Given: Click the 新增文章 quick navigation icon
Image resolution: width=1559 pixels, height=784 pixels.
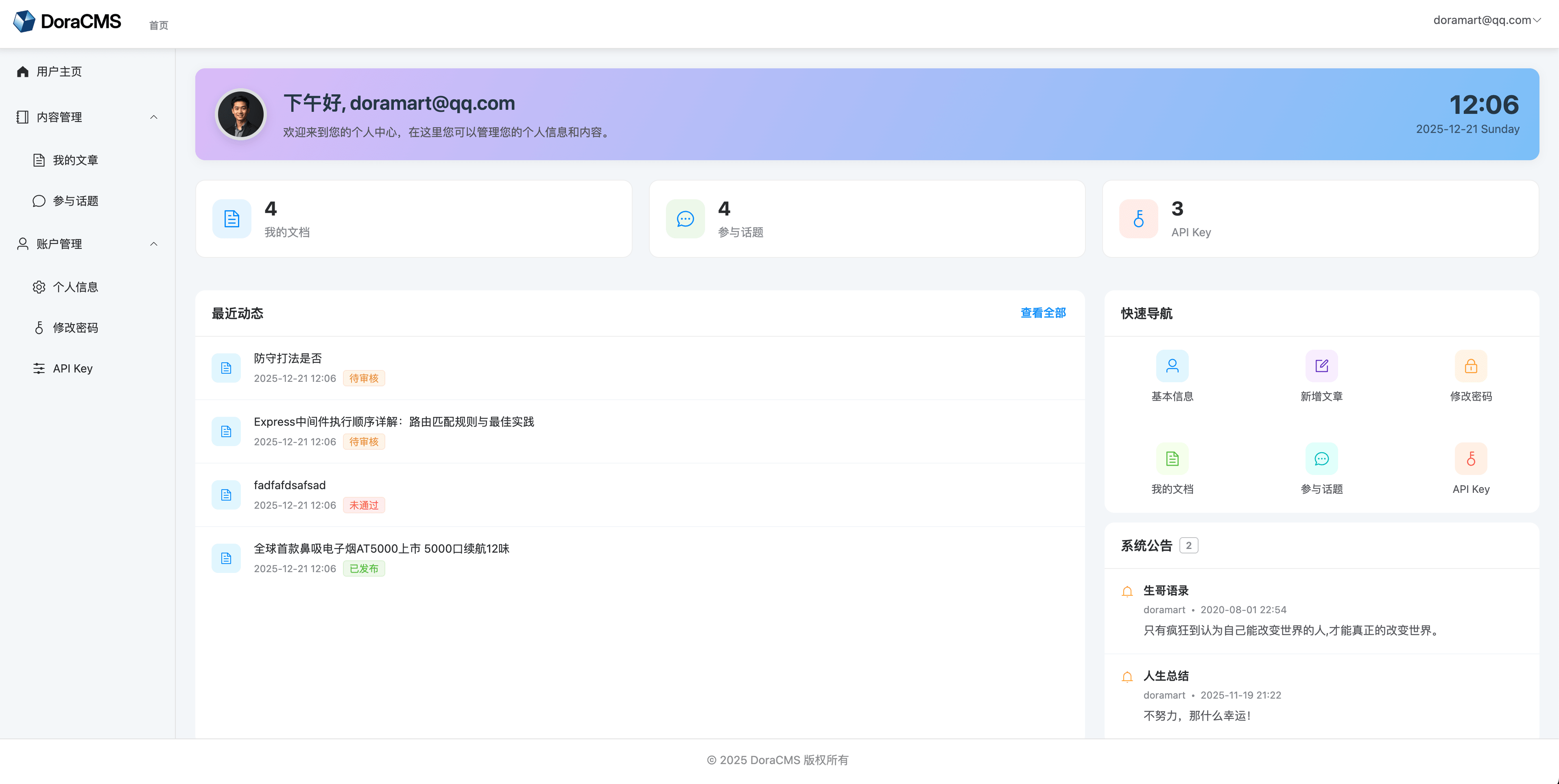Looking at the screenshot, I should click(1321, 366).
